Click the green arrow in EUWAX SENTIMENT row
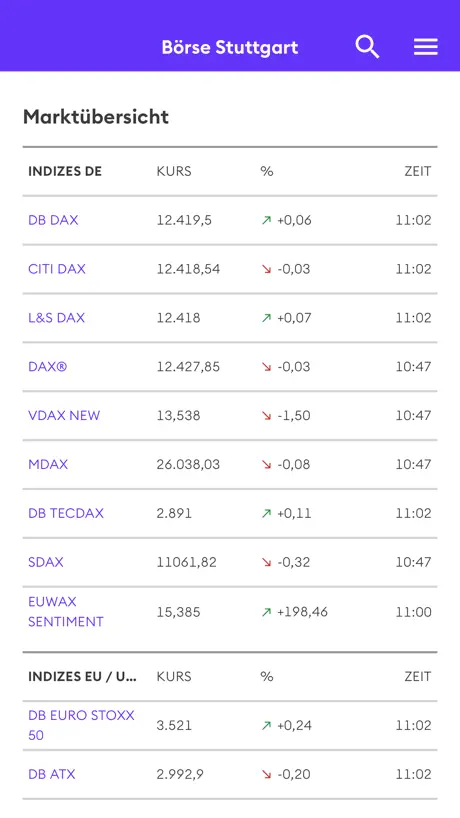Viewport: 460px width, 818px height. (x=267, y=612)
